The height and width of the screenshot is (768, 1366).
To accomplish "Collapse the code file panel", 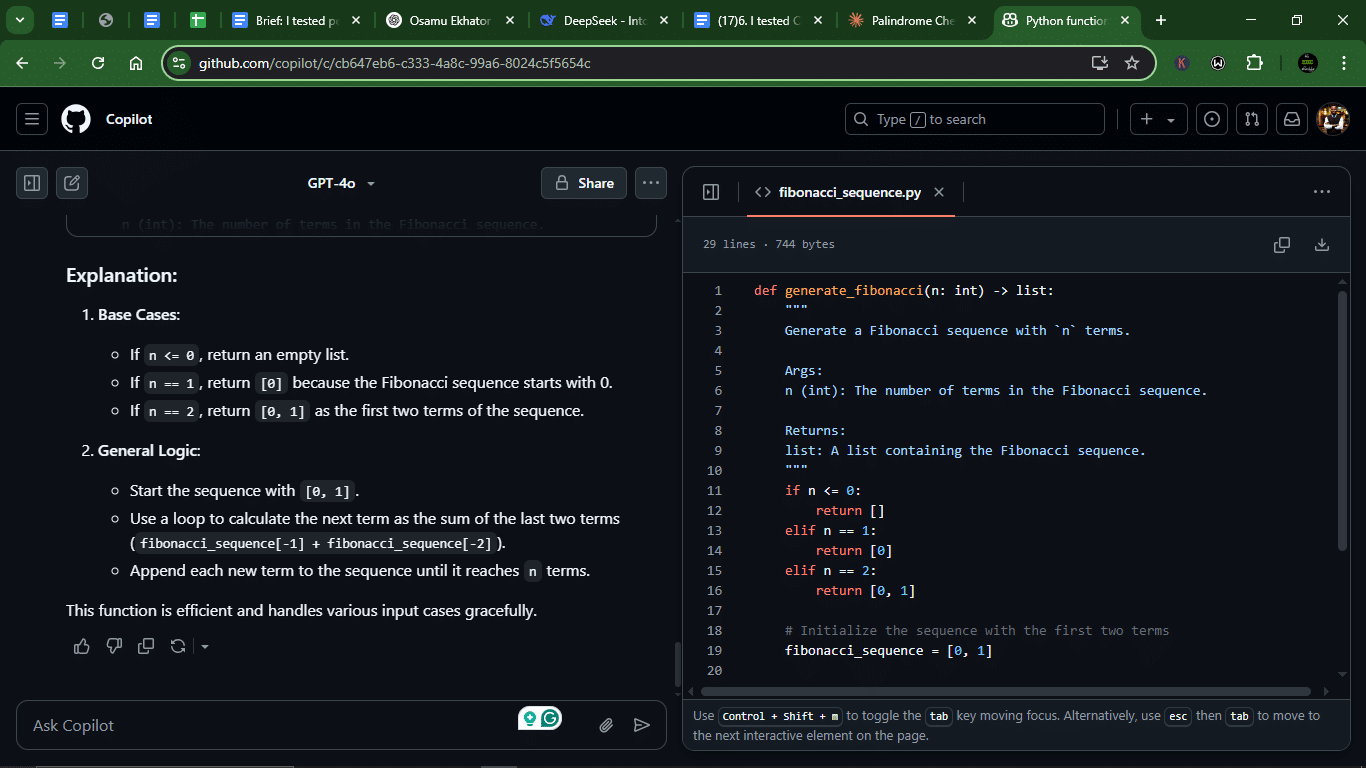I will (x=711, y=192).
